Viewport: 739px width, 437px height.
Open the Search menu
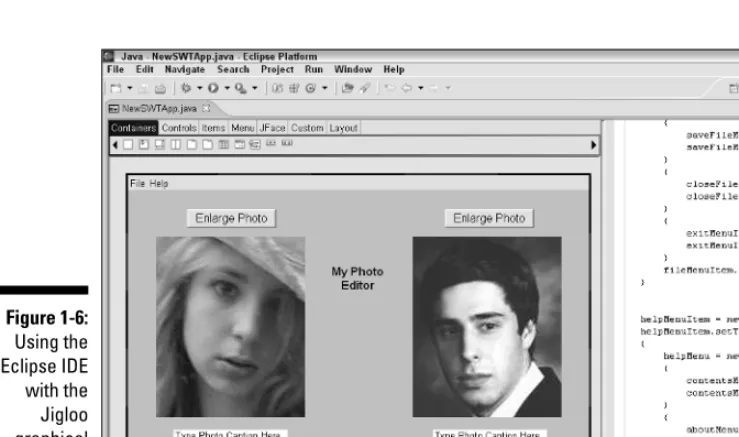pyautogui.click(x=233, y=70)
